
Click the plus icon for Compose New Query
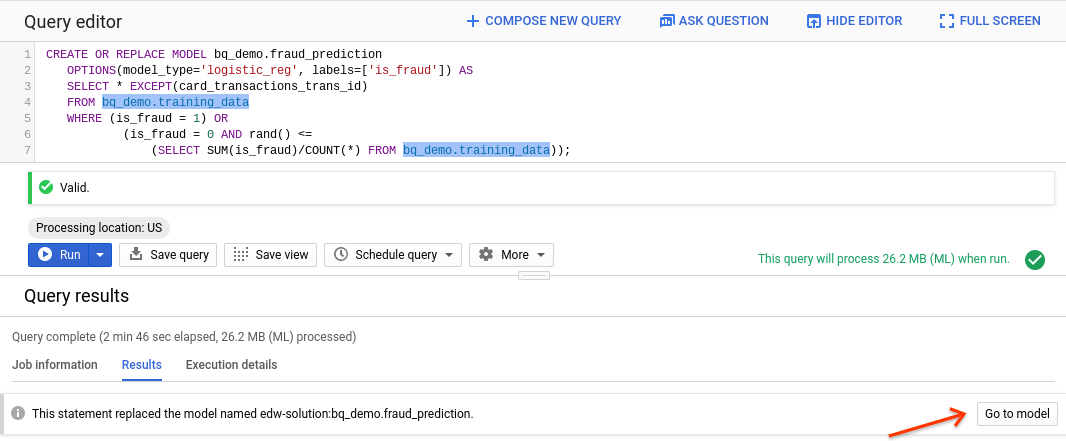coord(473,21)
